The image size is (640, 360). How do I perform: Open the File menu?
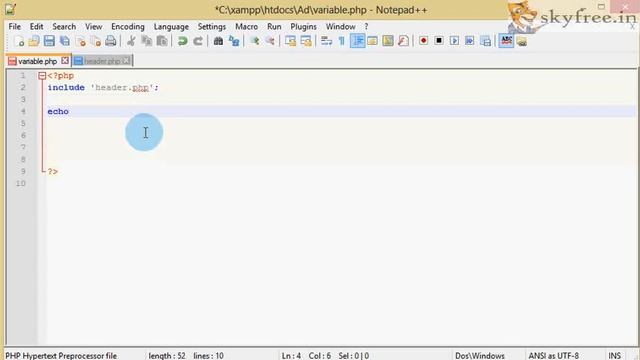14,27
